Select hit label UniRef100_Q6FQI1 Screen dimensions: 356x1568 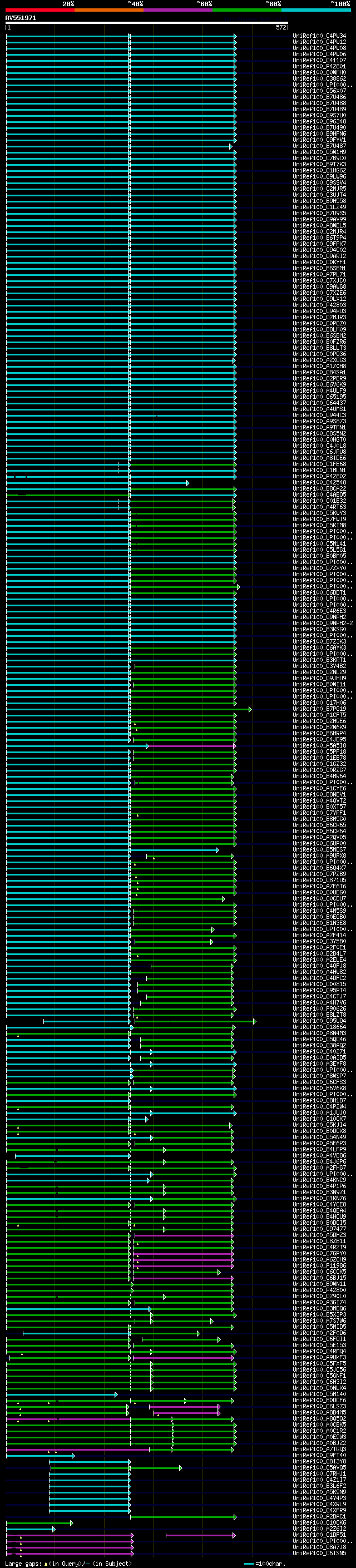pyautogui.click(x=319, y=1339)
